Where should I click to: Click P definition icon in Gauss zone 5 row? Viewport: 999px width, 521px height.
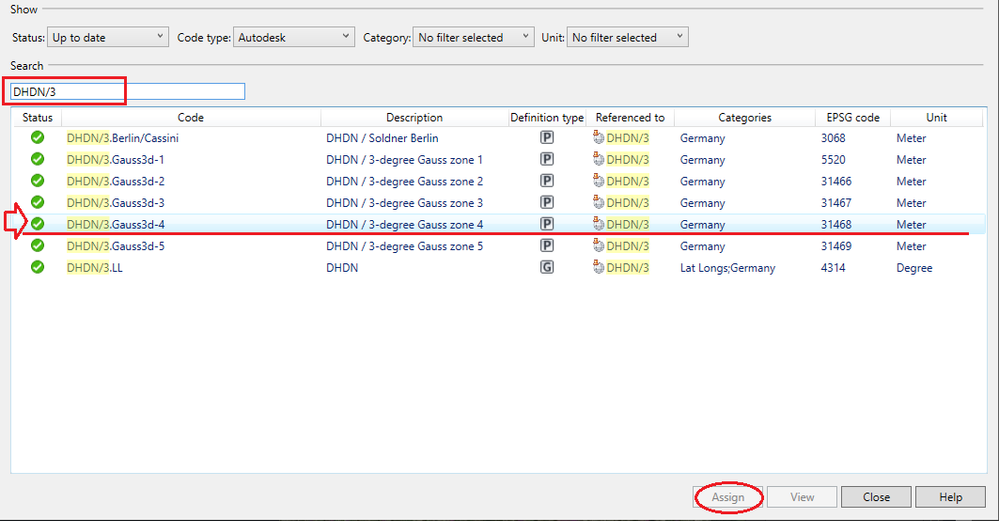[547, 245]
